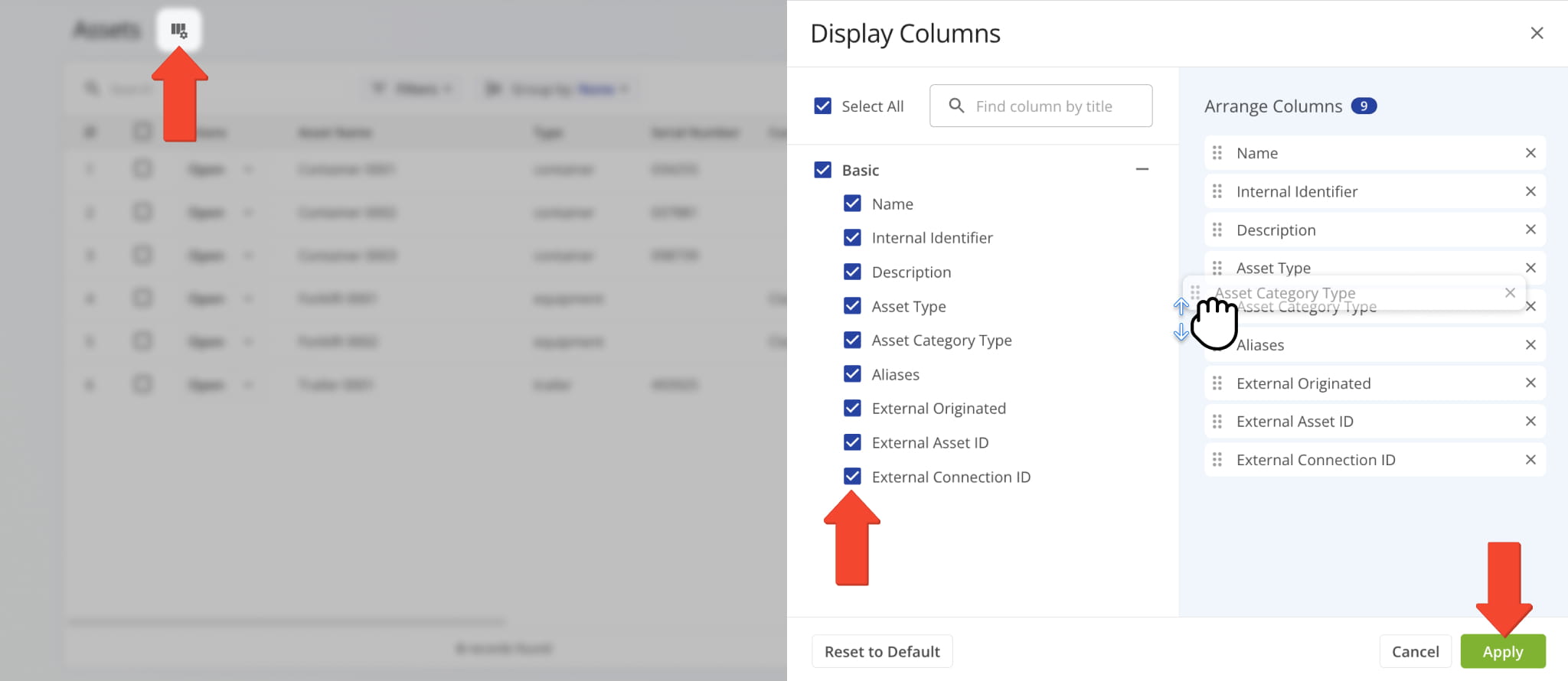Remove External Connection ID from arranged columns
The height and width of the screenshot is (681, 1568).
[x=1530, y=460]
